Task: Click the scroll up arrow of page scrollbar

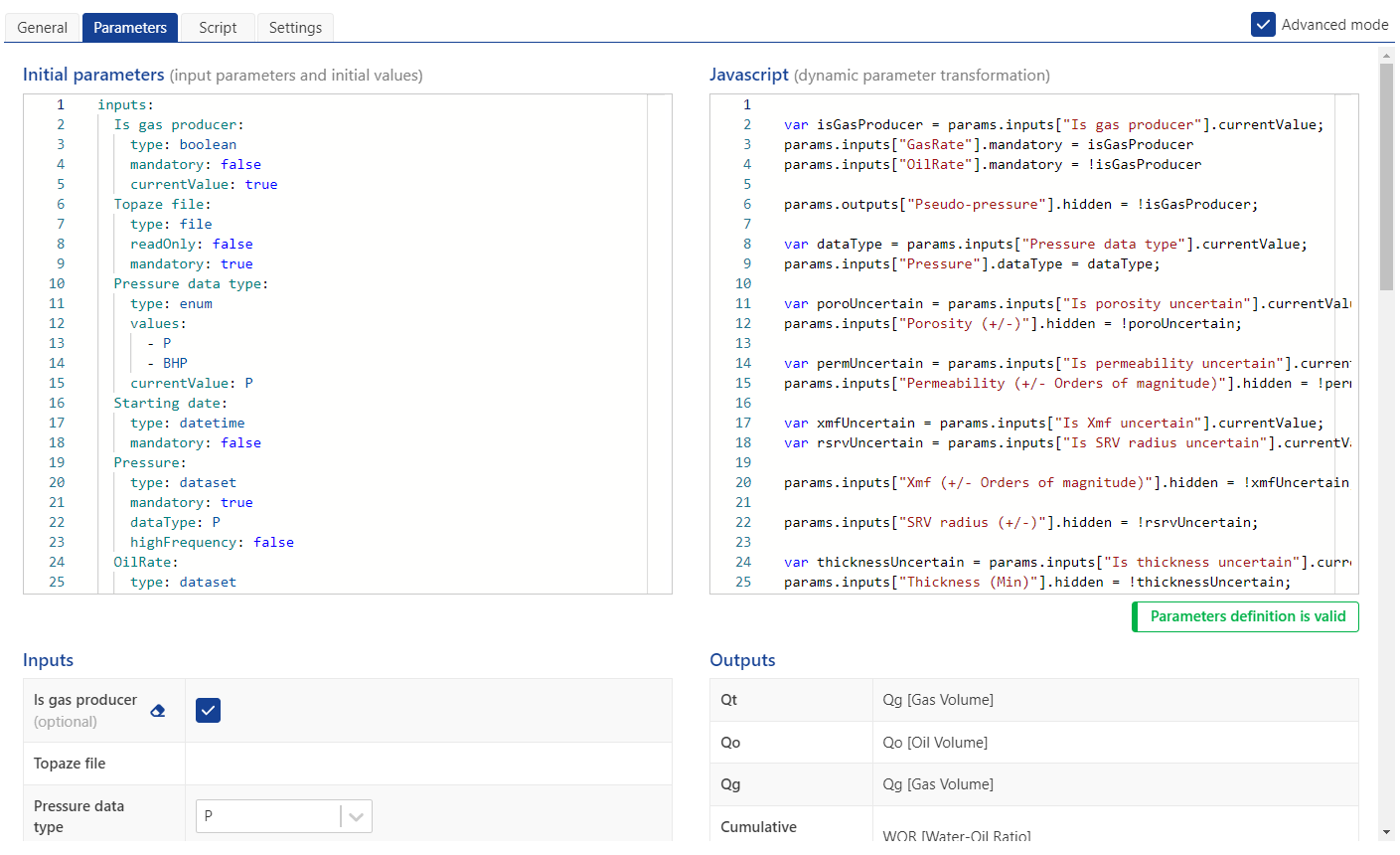Action: coord(1387,56)
